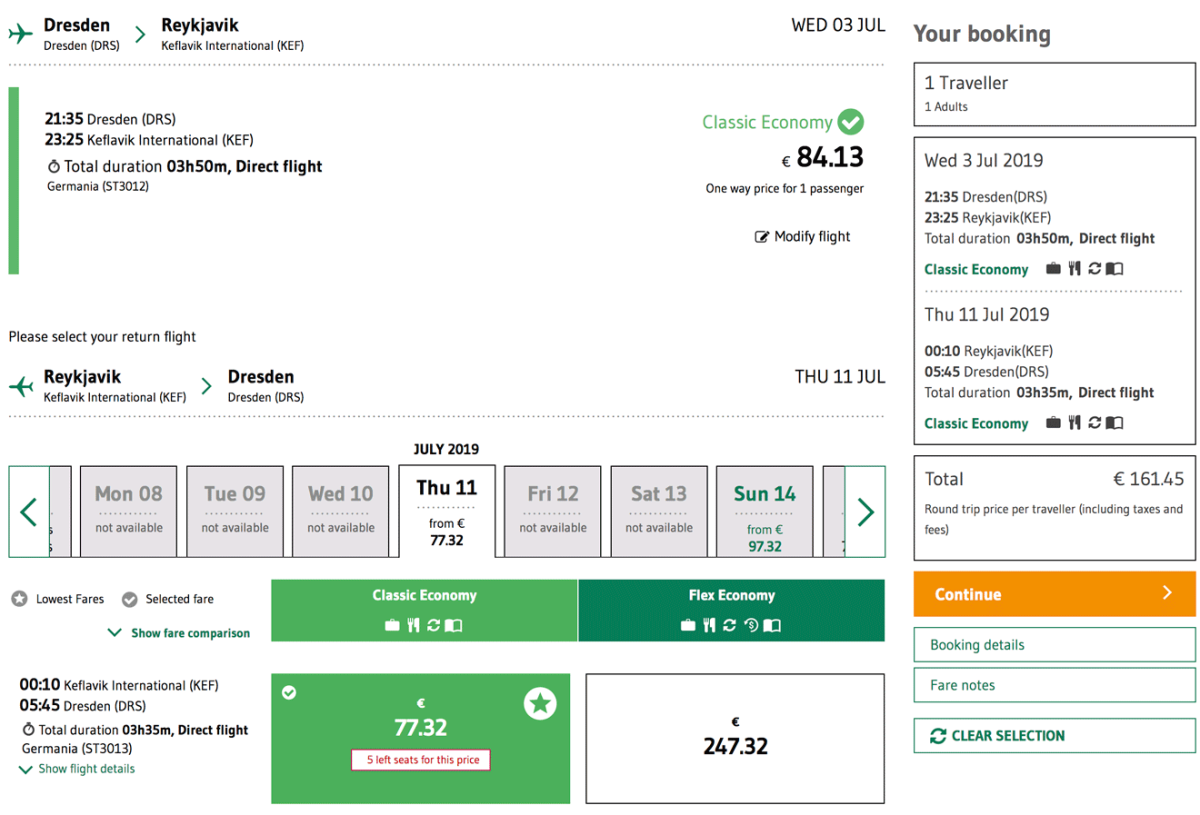Choose Sun 14 date tab

click(x=765, y=512)
